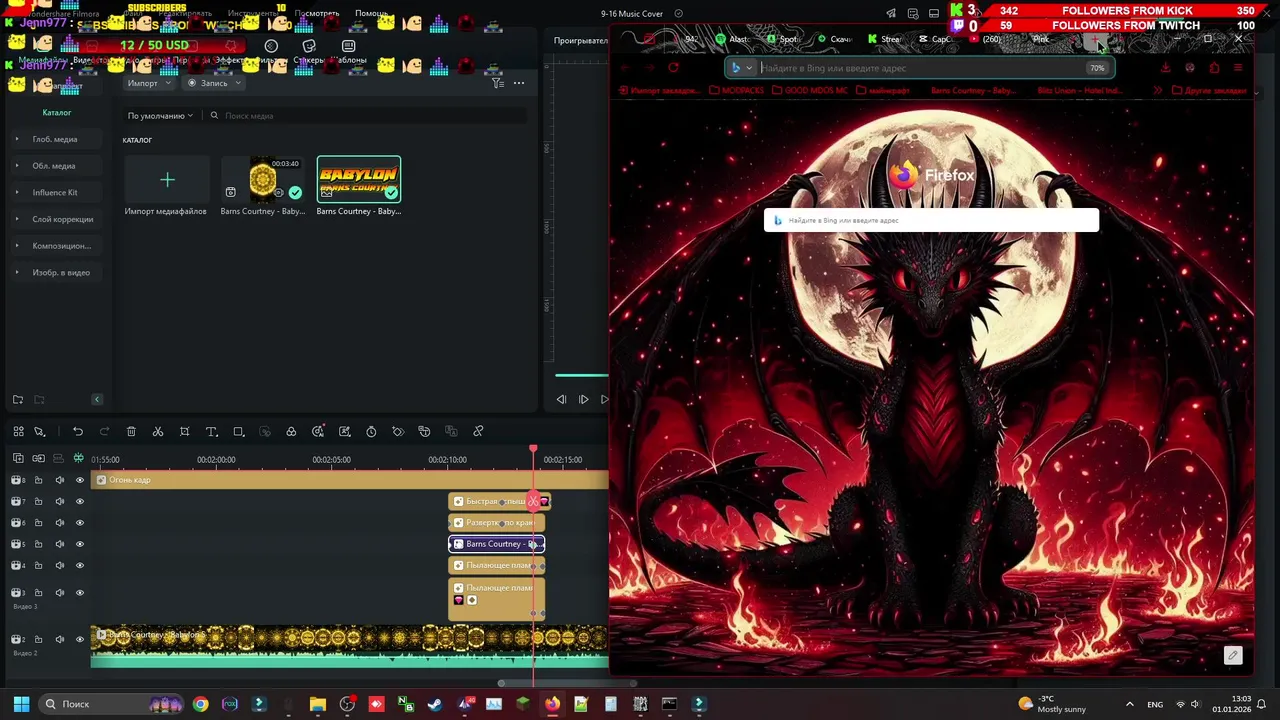Screen dimensions: 1280x720
Task: Click the red playhead marker on timeline ruler
Action: pos(533,450)
